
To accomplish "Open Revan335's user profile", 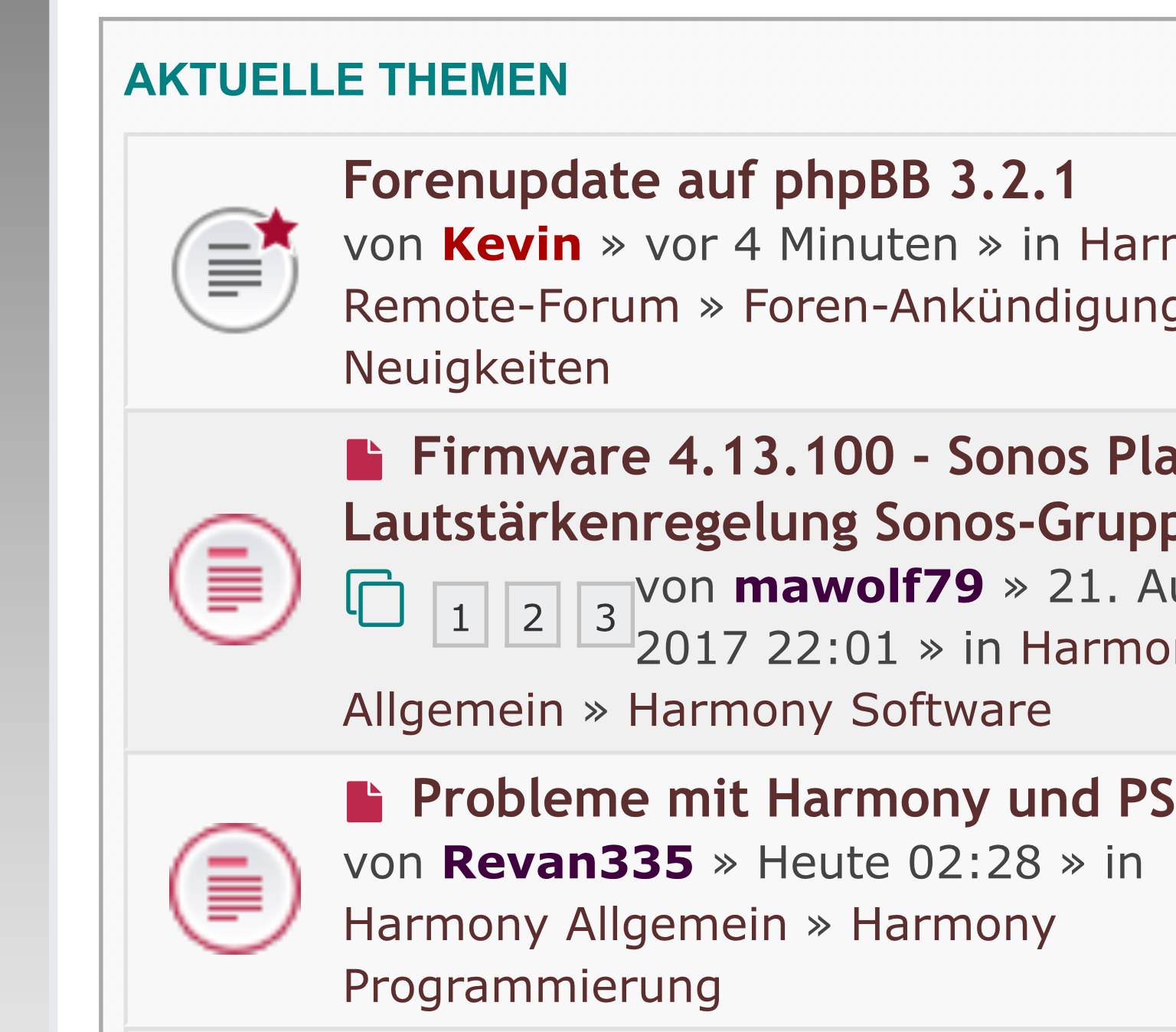I will pyautogui.click(x=567, y=863).
